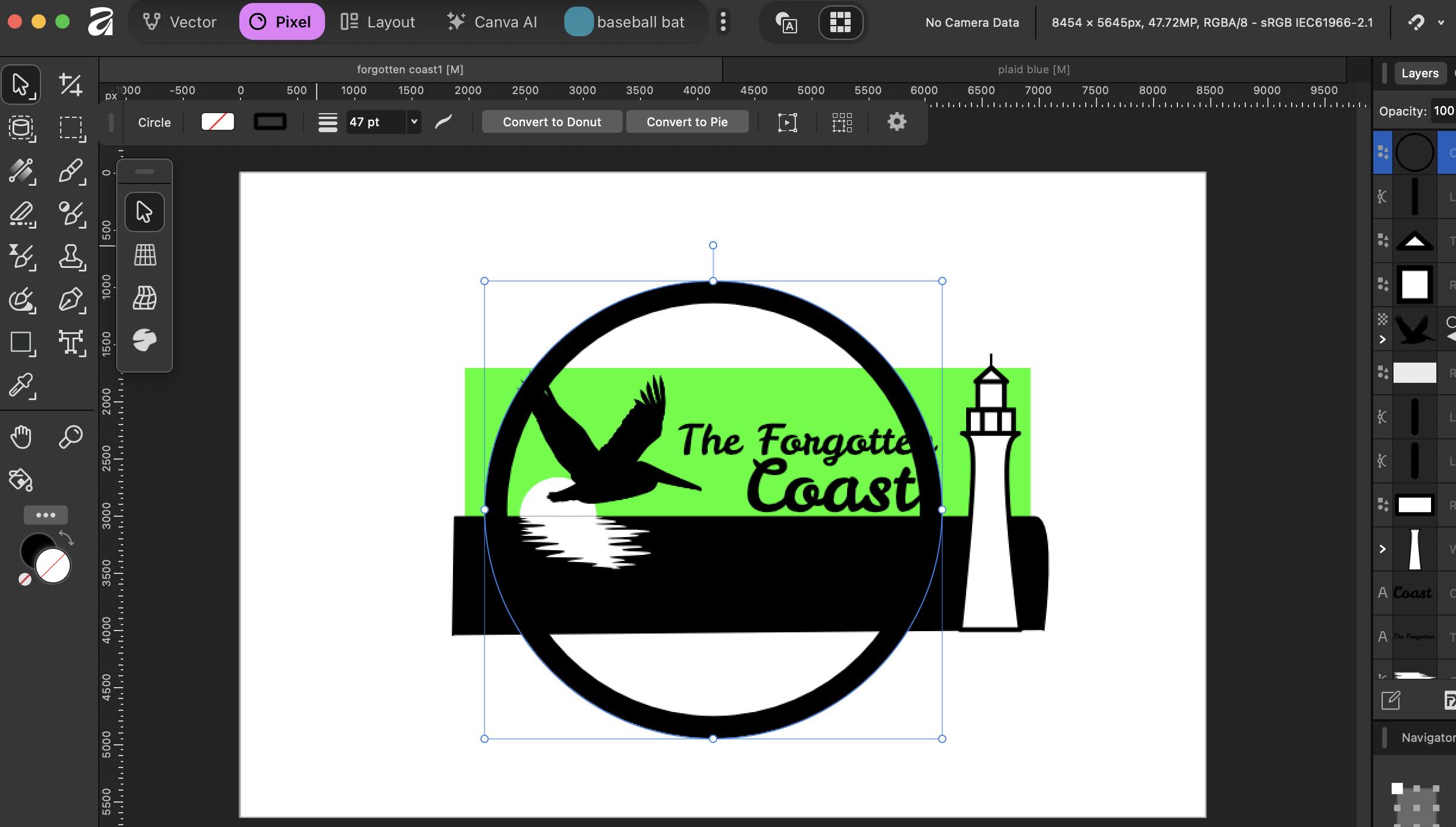Select the Hand pan tool
Image resolution: width=1456 pixels, height=827 pixels.
21,437
